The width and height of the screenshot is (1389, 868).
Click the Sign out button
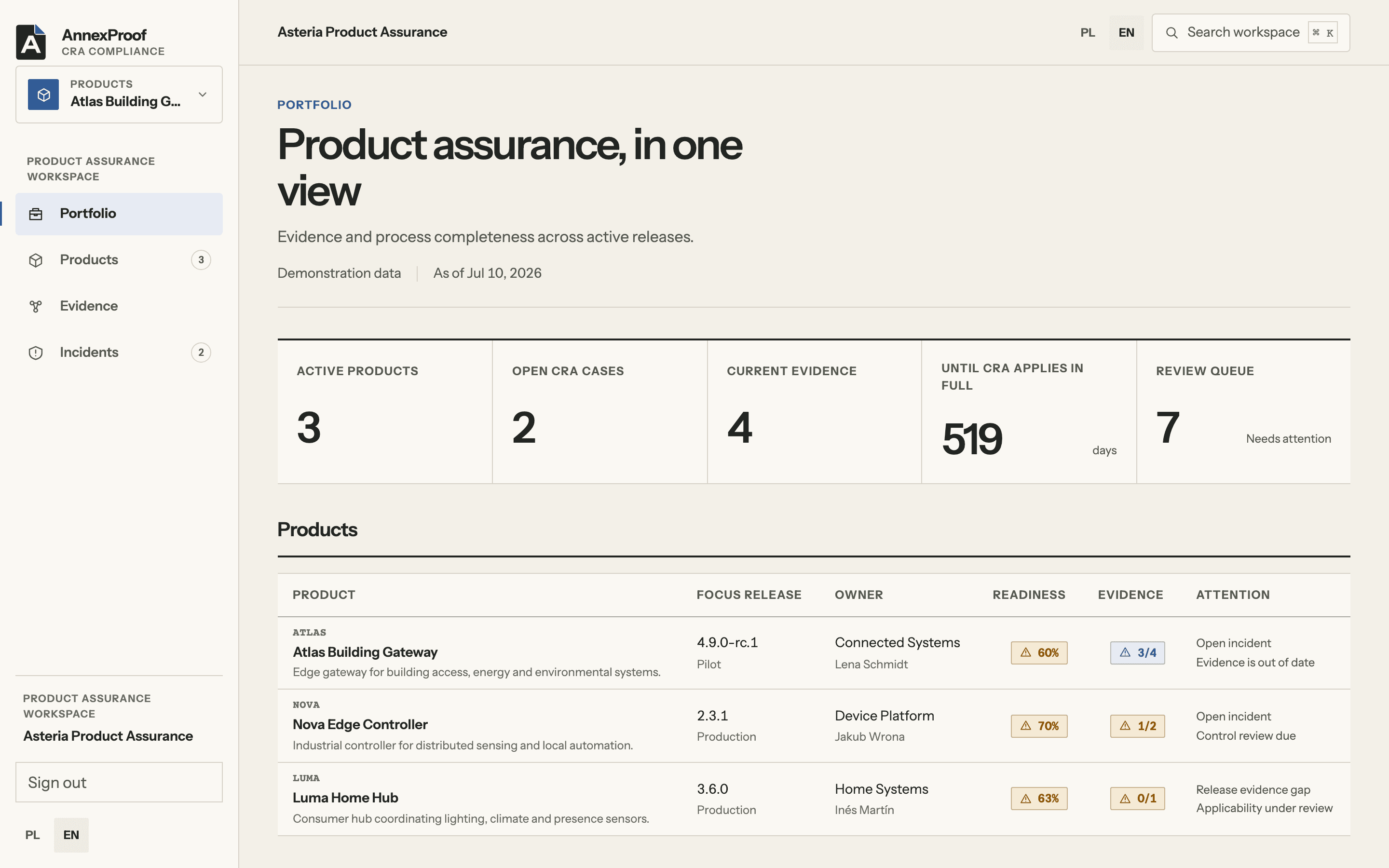pos(119,783)
